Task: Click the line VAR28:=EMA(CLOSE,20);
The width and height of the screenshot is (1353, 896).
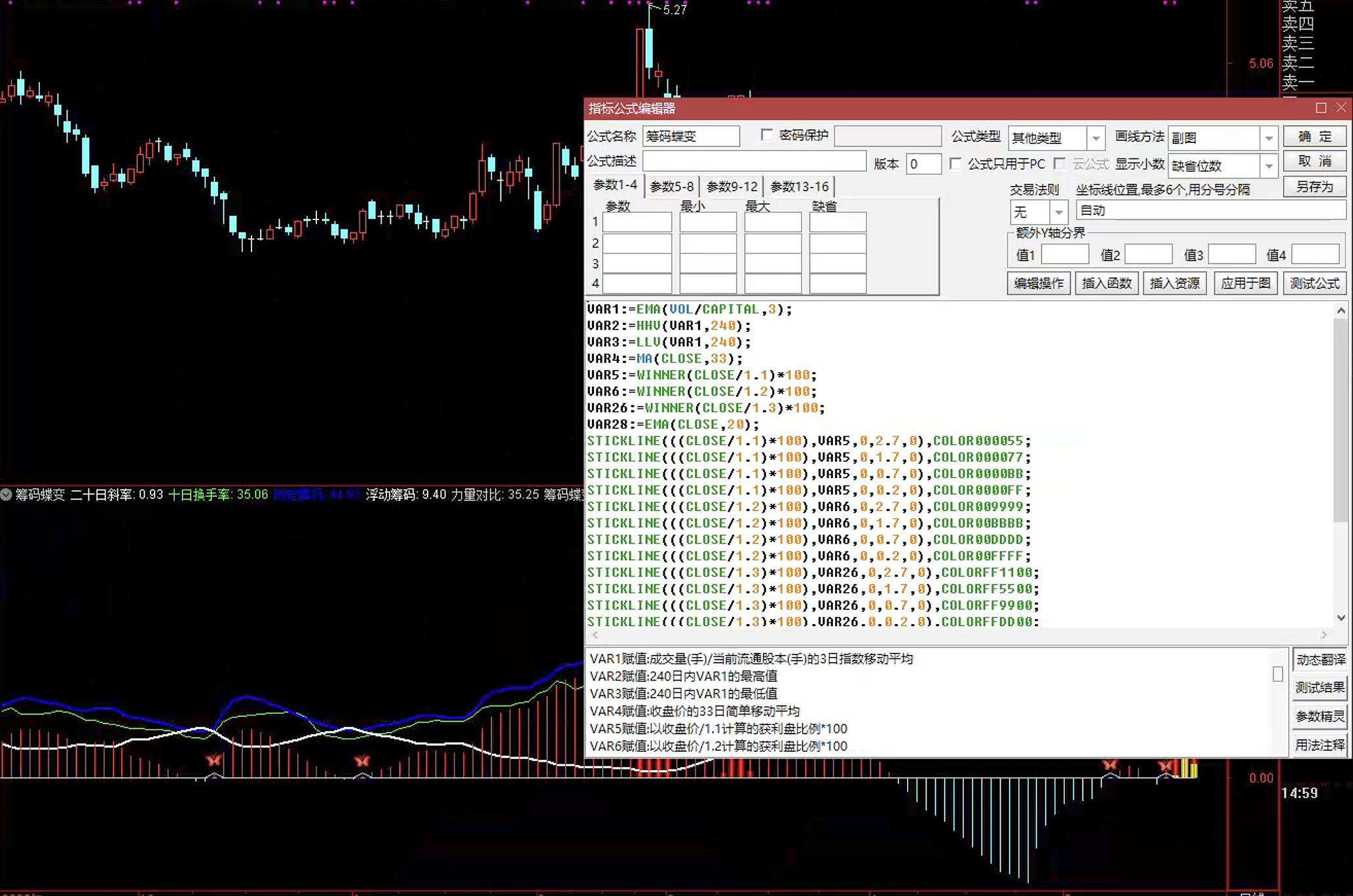Action: point(673,424)
